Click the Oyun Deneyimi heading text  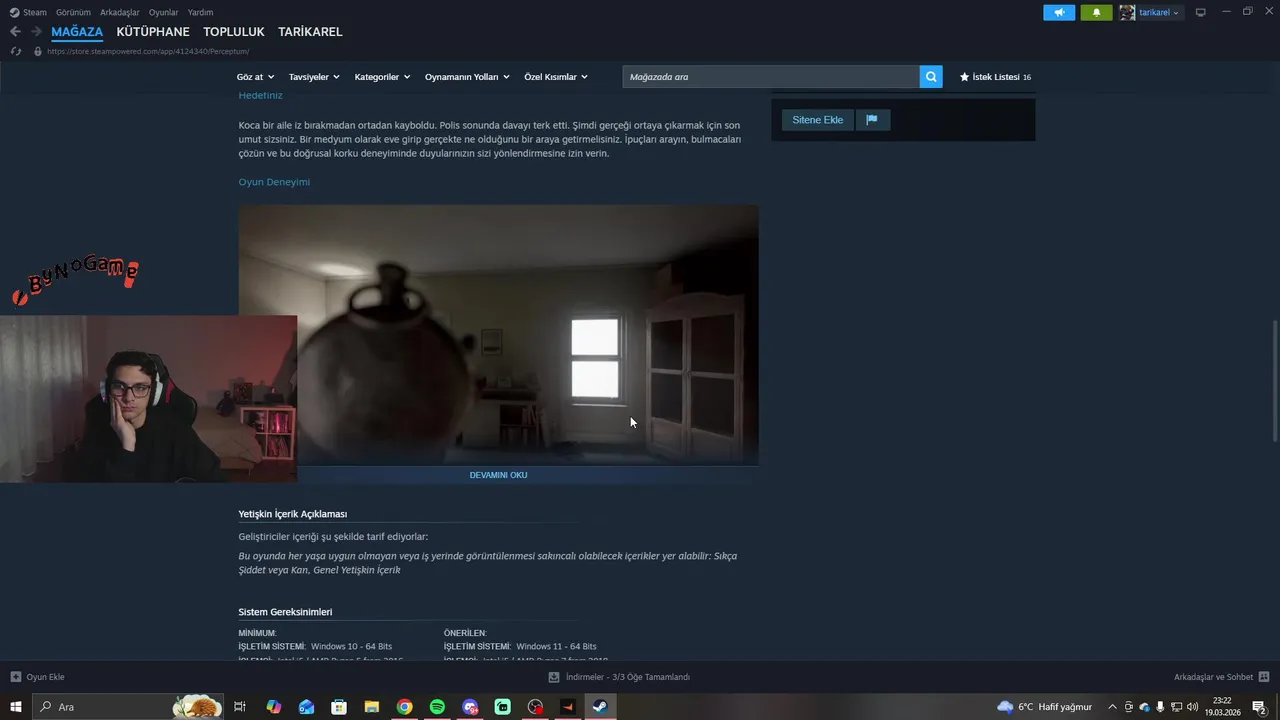tap(274, 182)
